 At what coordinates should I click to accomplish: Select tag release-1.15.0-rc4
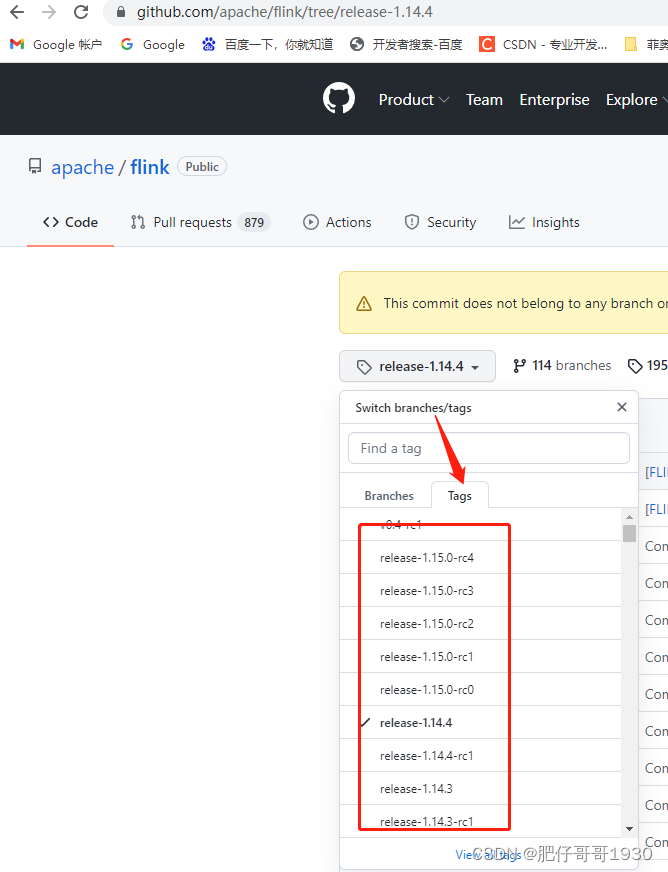point(481,558)
